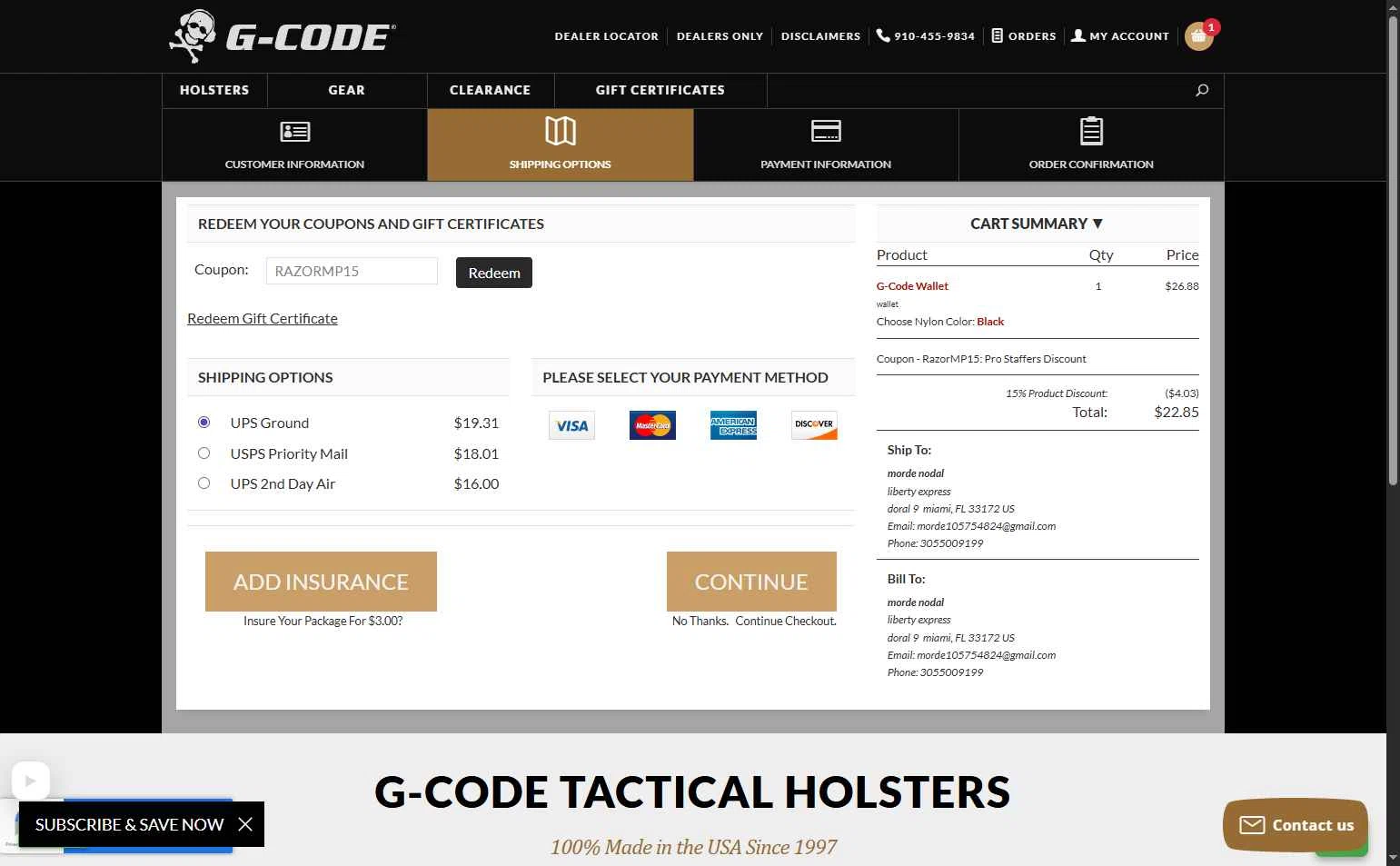Click the $16.00 2nd Day Air price
1400x866 pixels.
coord(476,483)
